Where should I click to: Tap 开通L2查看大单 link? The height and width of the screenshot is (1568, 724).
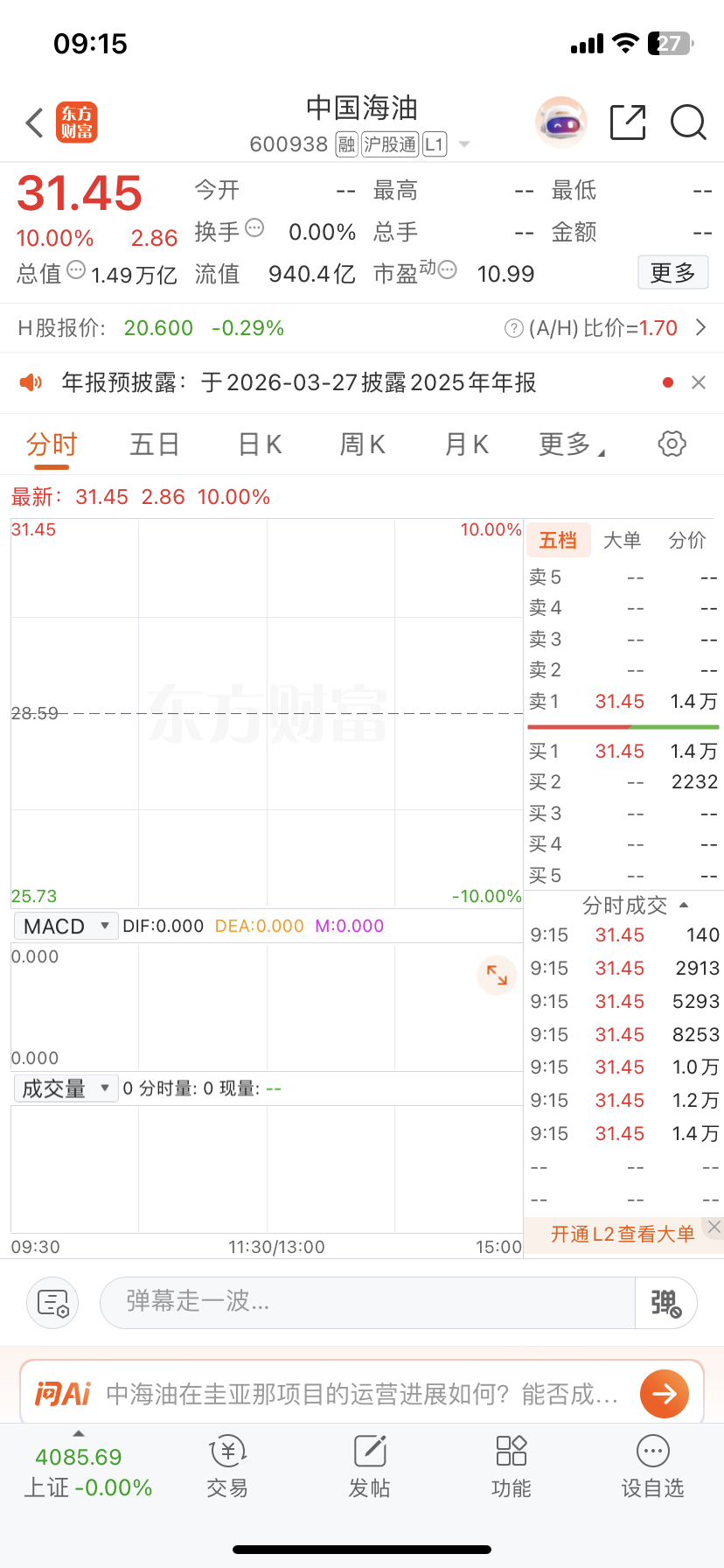click(x=623, y=1235)
